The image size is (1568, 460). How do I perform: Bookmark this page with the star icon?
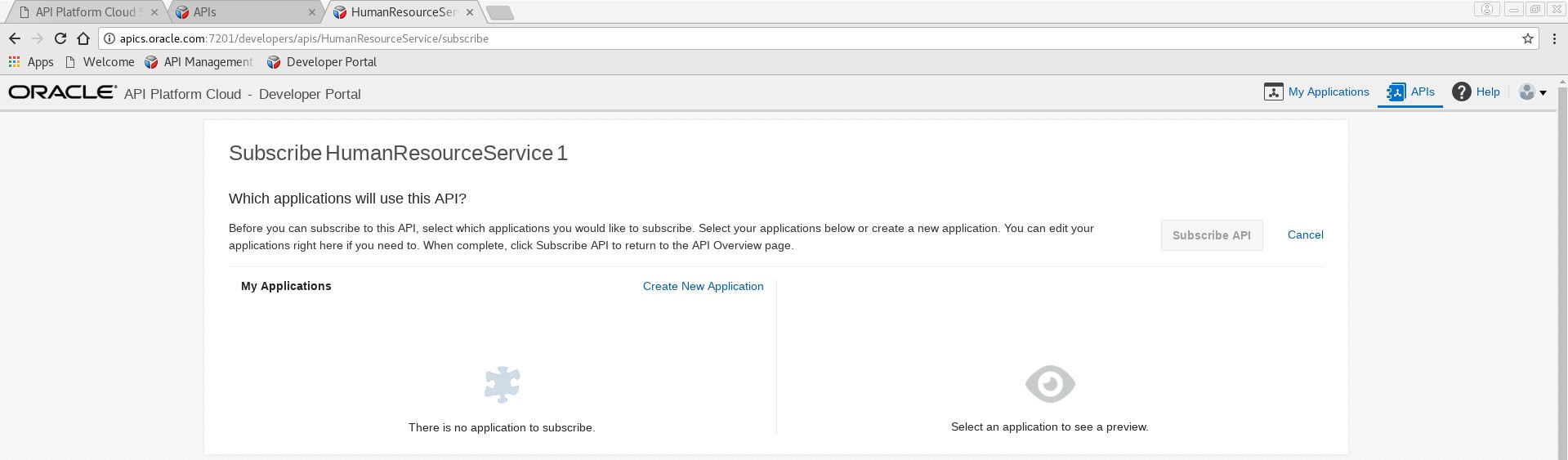coord(1527,38)
